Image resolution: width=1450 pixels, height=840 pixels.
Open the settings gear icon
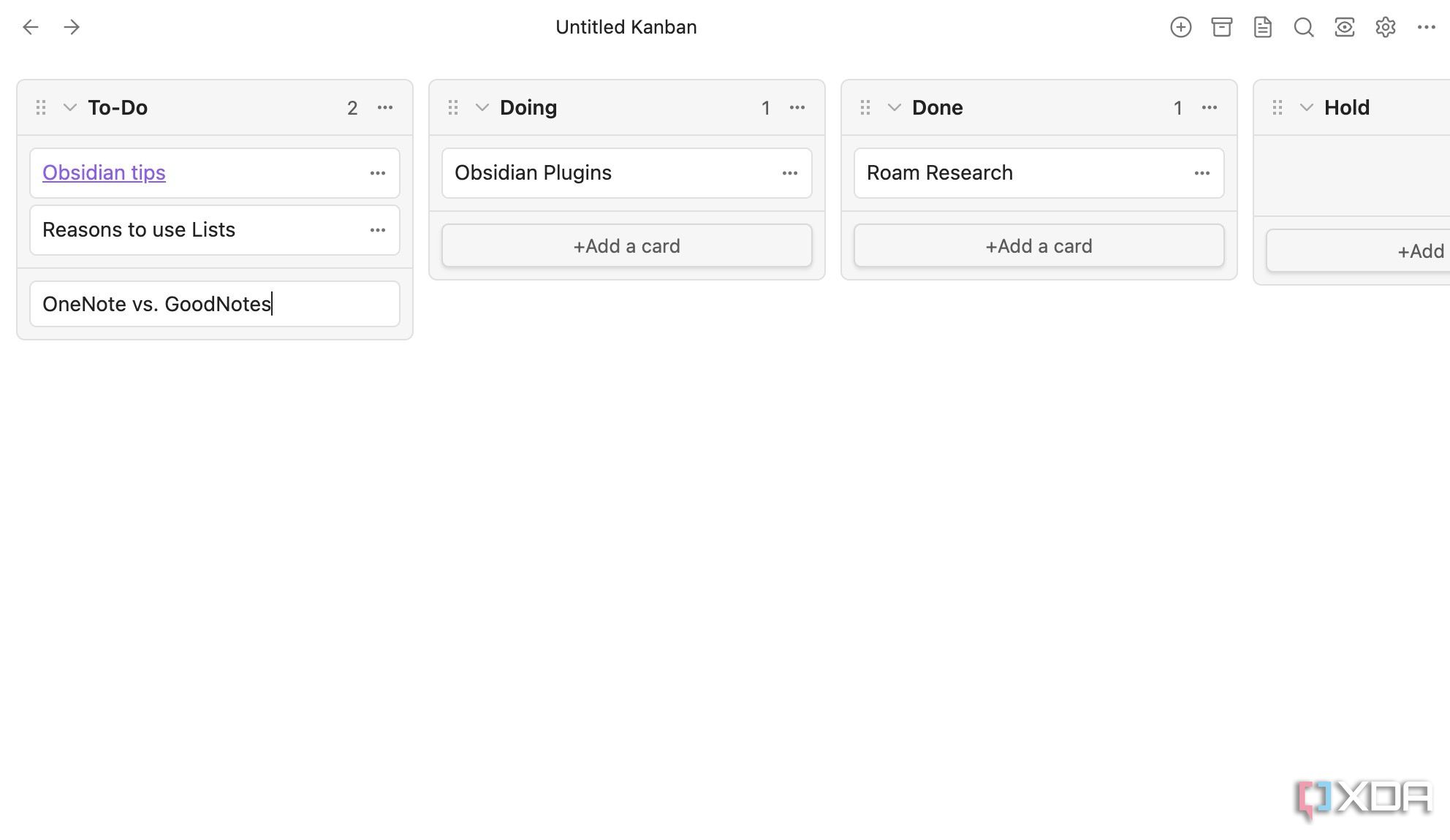(1386, 27)
